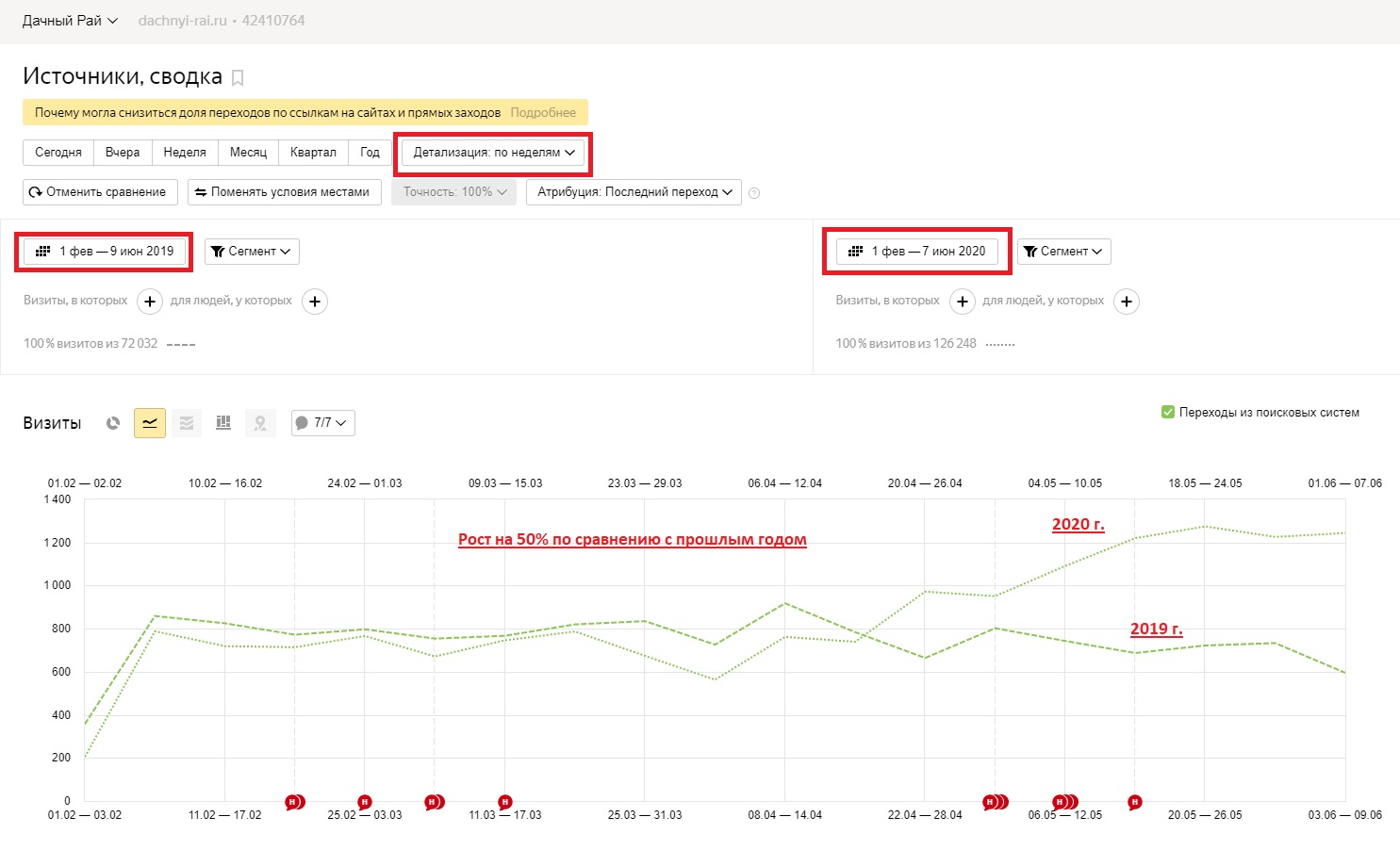1400x850 pixels.
Task: Open Детализация: по неделям dropdown
Action: pos(493,153)
